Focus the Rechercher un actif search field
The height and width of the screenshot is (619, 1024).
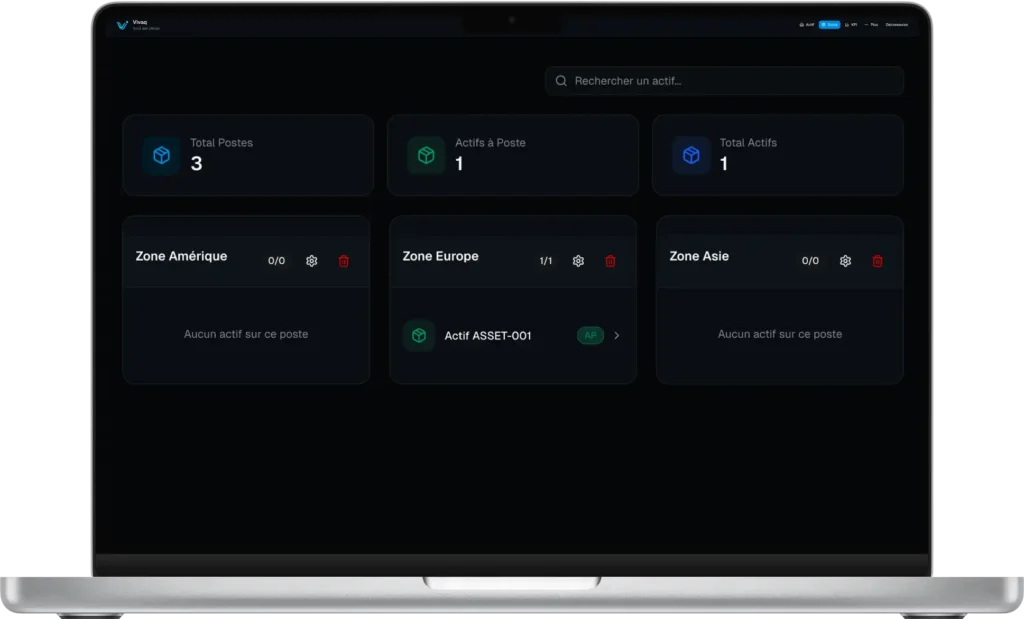725,81
